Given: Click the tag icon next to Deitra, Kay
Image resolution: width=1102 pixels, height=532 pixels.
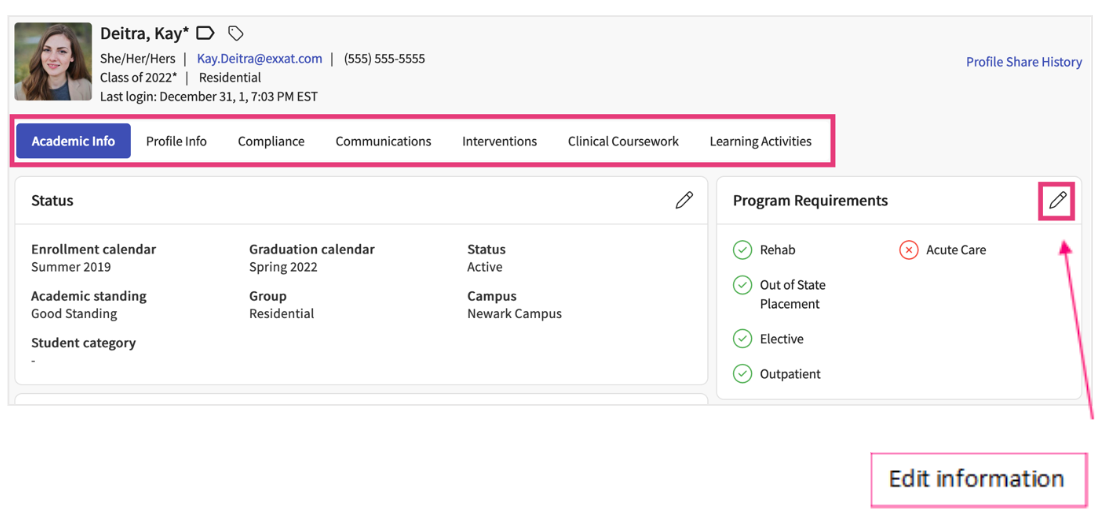Looking at the screenshot, I should (x=236, y=33).
